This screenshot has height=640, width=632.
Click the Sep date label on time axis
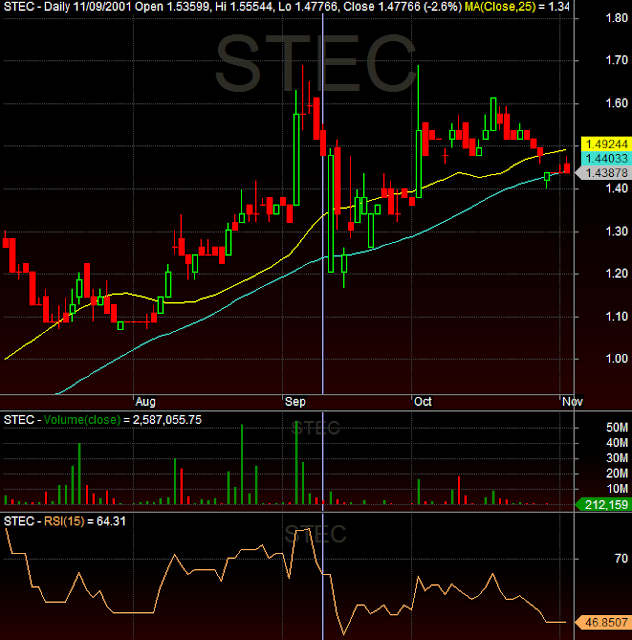click(295, 402)
